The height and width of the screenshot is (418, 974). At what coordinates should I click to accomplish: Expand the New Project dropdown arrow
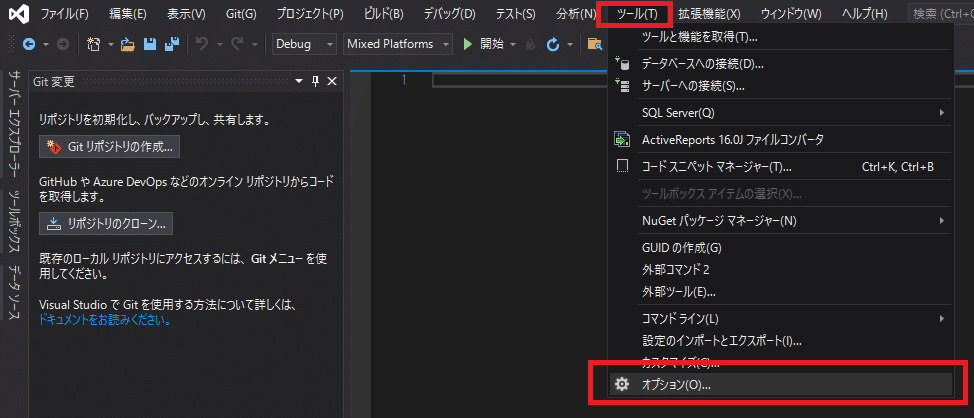click(111, 44)
